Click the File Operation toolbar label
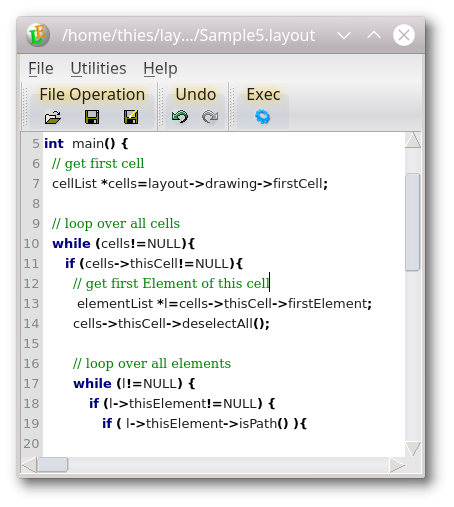The height and width of the screenshot is (507, 454). click(92, 94)
